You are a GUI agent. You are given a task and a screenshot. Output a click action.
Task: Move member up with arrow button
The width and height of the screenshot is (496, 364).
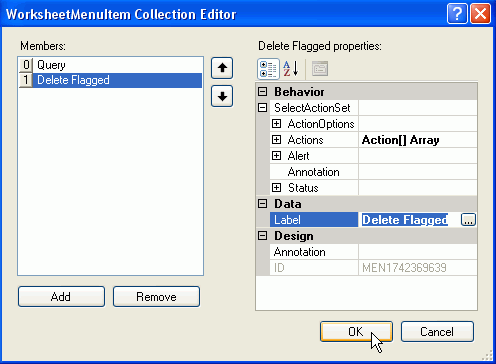[222, 68]
